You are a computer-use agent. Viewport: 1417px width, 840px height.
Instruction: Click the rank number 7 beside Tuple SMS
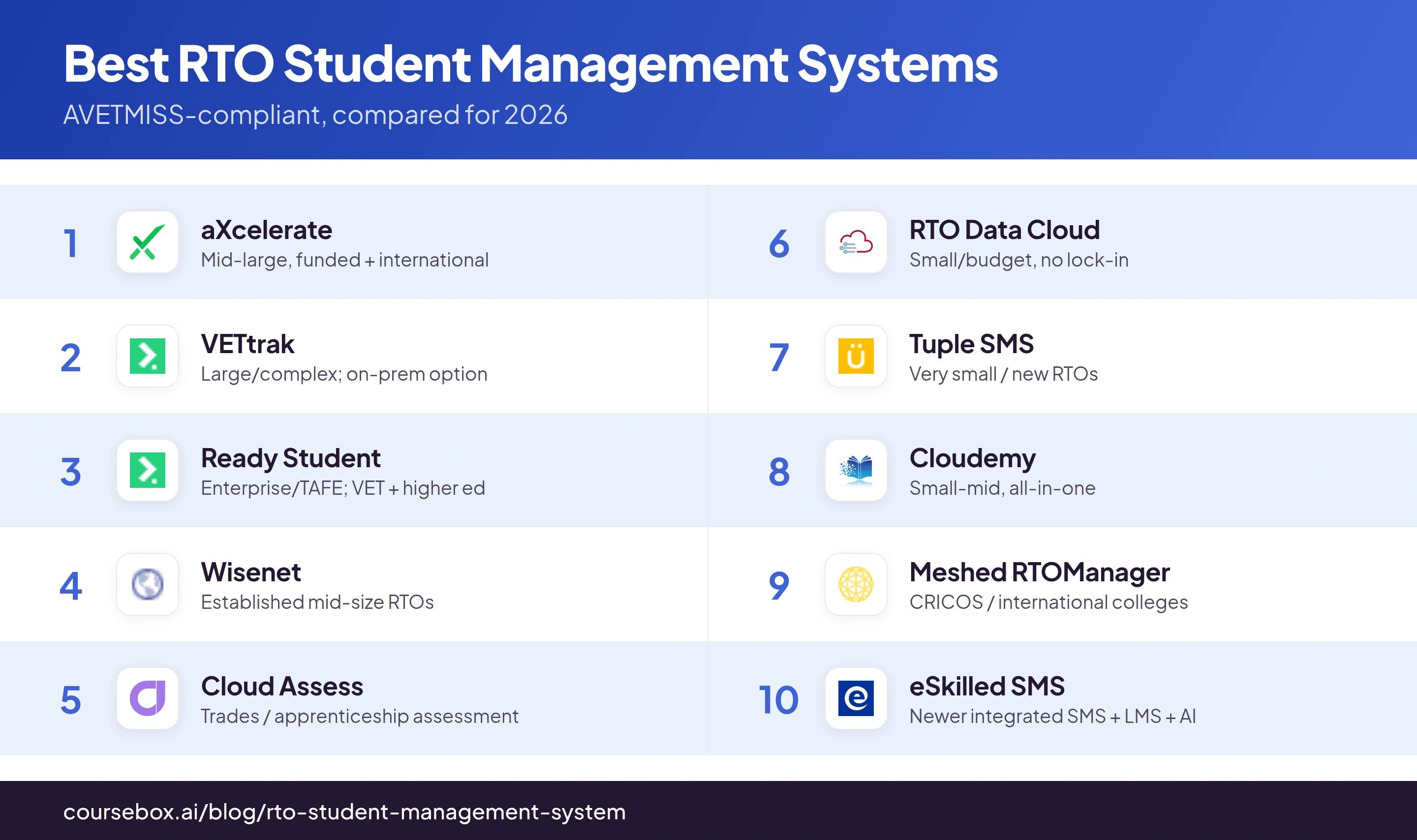pos(779,357)
